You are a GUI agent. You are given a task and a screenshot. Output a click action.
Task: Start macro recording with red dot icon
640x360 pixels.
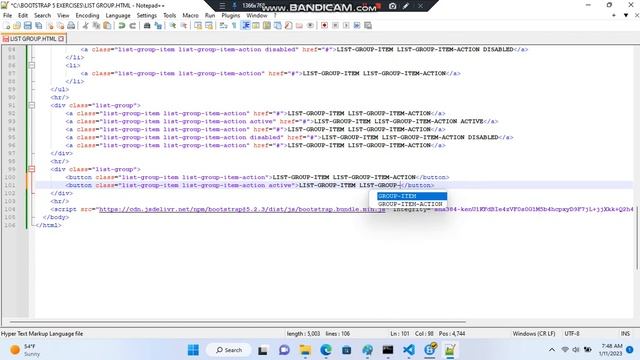click(x=324, y=26)
